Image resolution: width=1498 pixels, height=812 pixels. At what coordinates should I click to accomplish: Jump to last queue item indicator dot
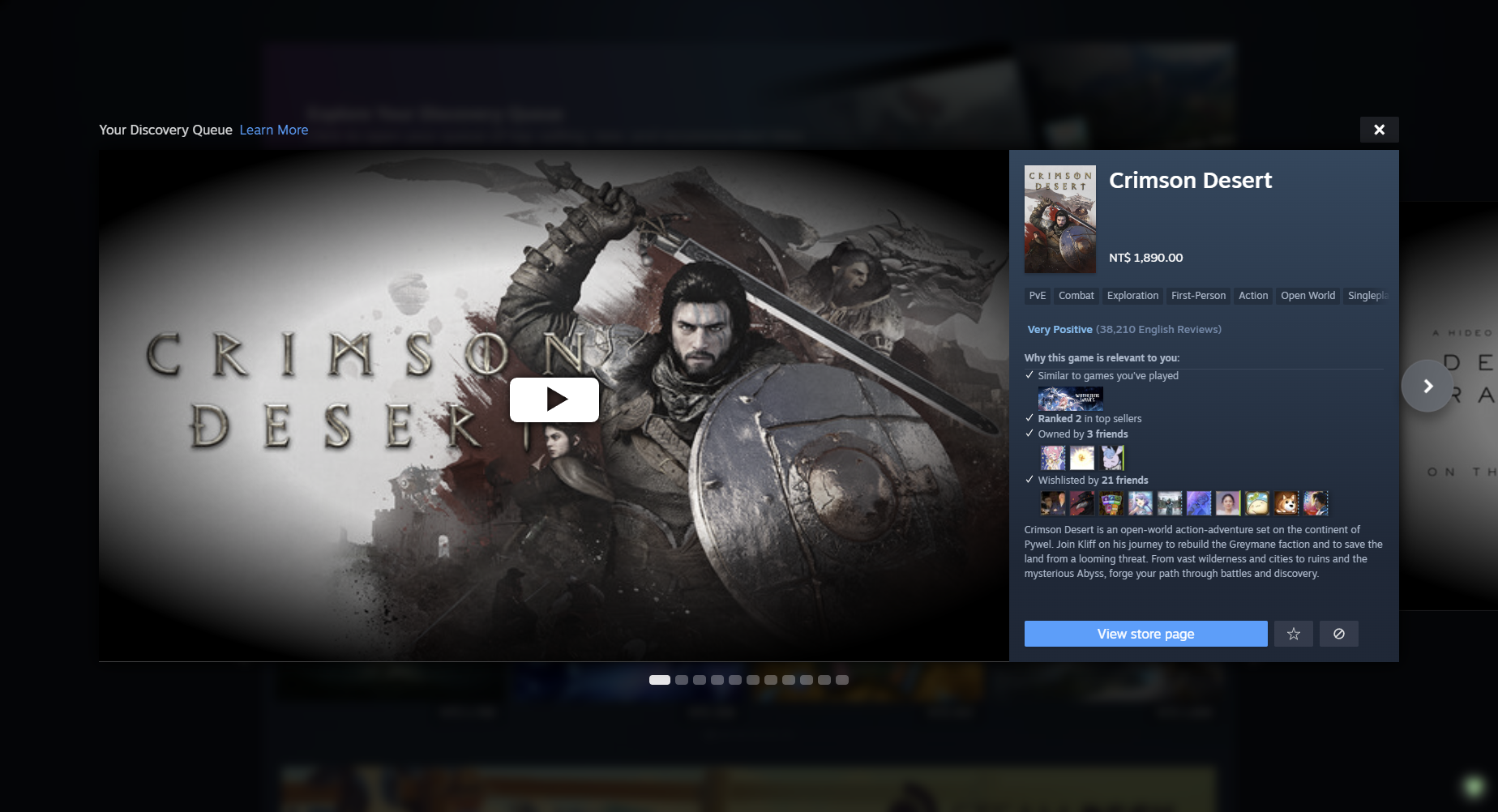pyautogui.click(x=842, y=680)
